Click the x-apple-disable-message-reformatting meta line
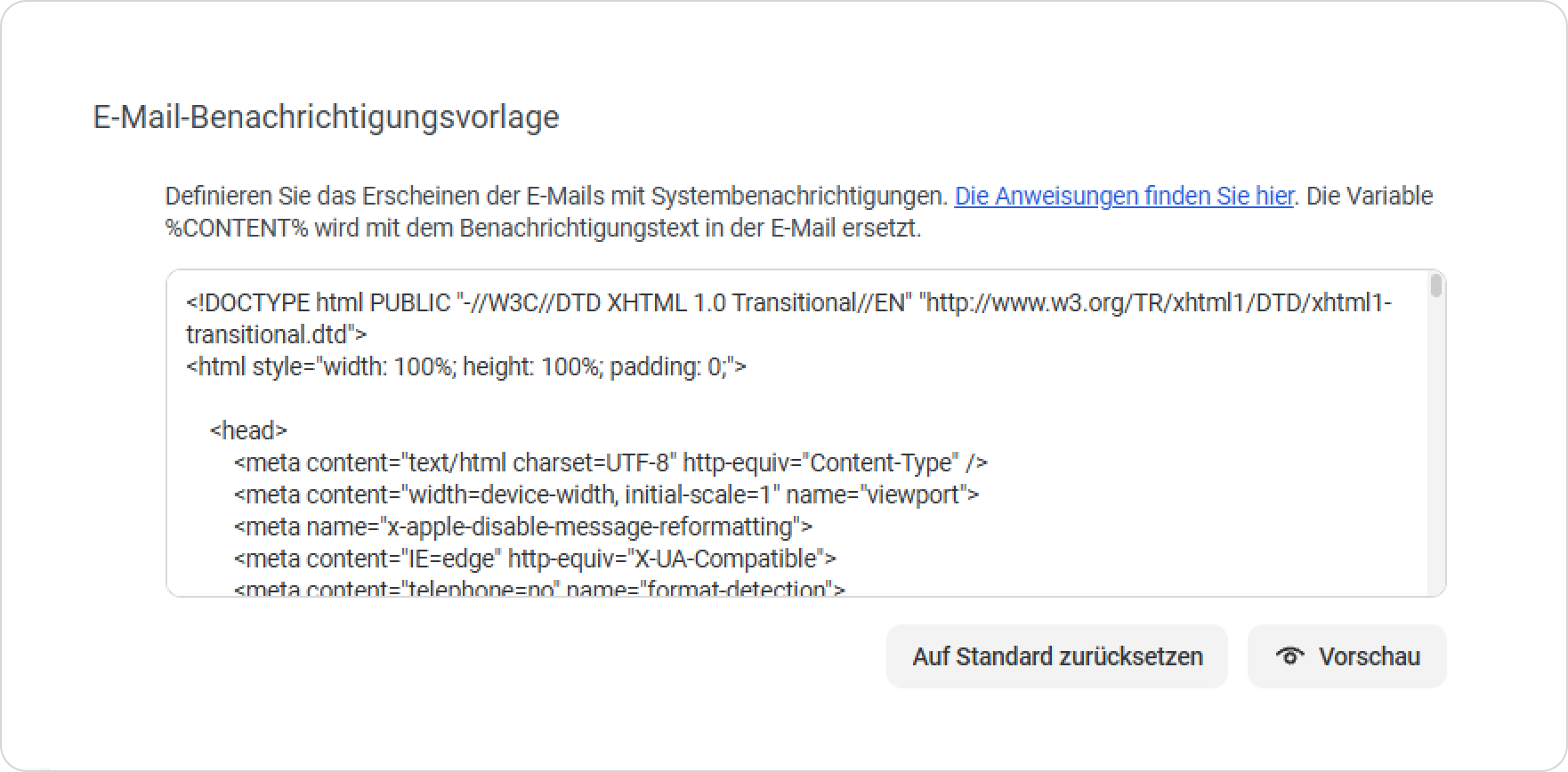1568x772 pixels. [522, 527]
